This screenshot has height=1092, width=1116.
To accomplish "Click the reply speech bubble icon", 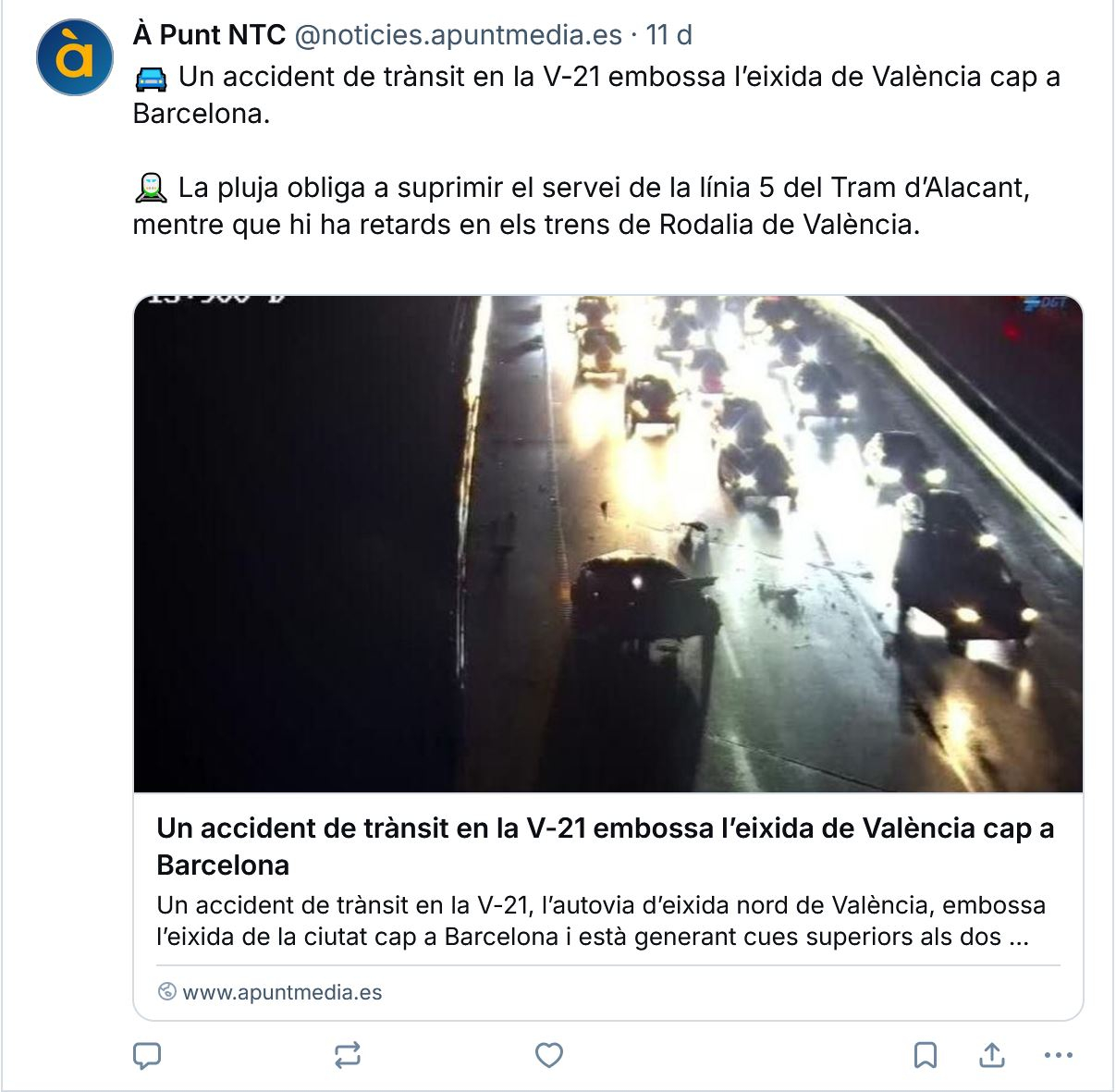I will [147, 1055].
